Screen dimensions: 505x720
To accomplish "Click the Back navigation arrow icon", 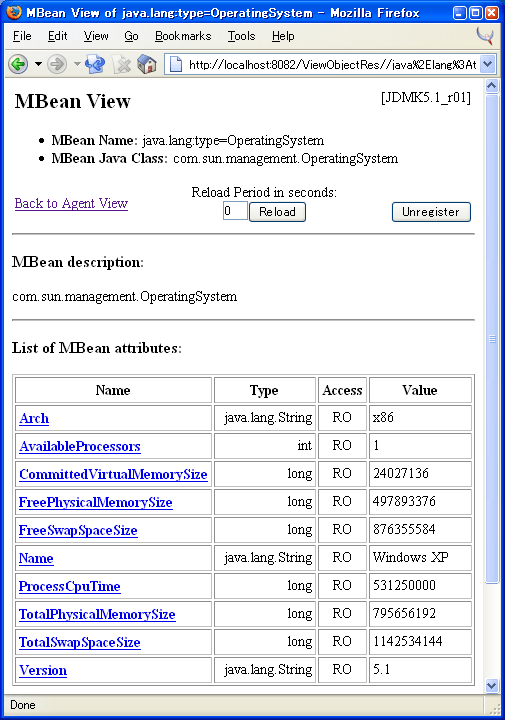I will click(18, 64).
